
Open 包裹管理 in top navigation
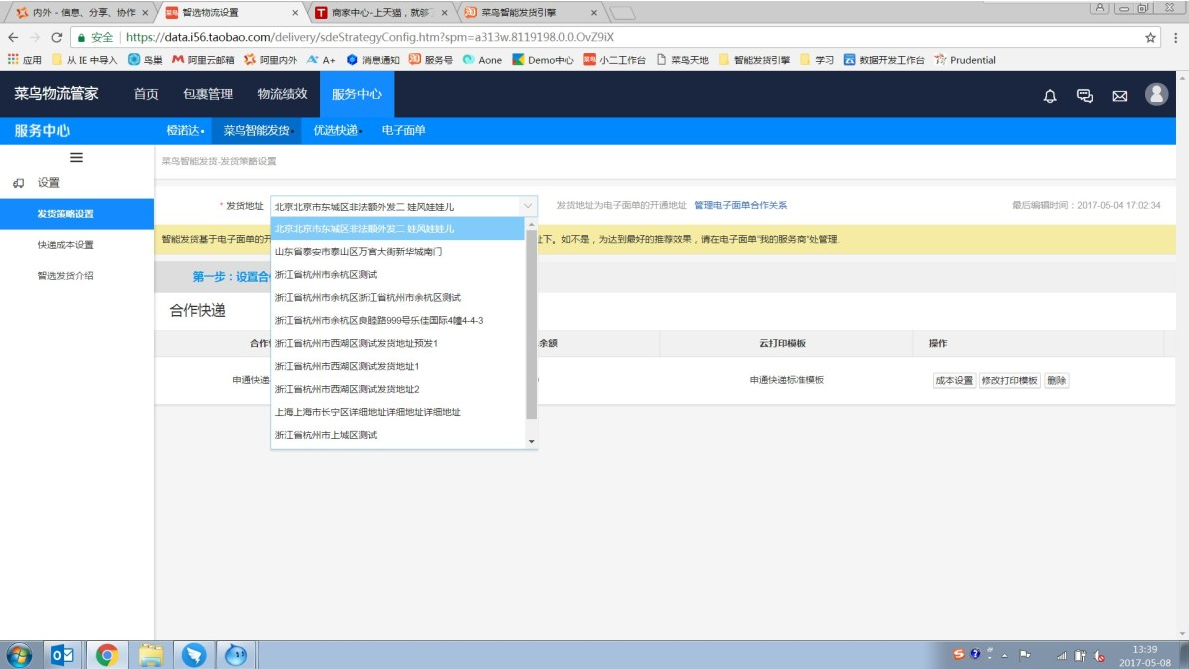[208, 94]
